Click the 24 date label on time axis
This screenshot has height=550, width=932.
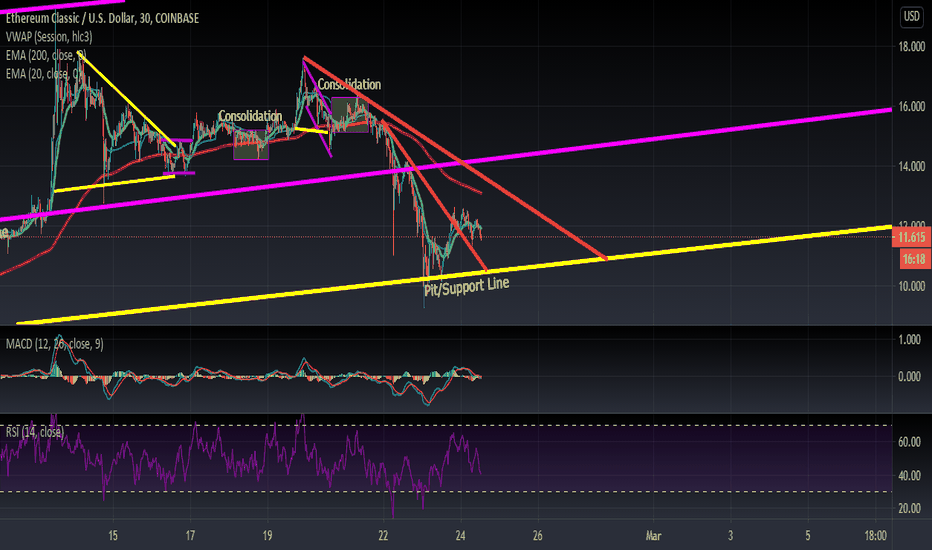461,536
